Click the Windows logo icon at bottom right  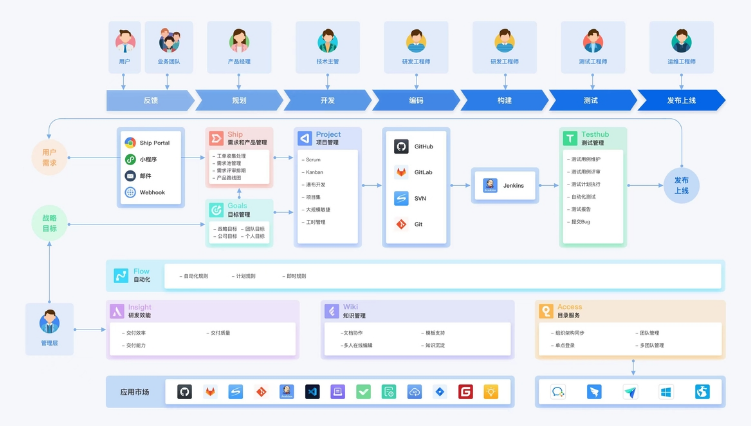click(x=665, y=392)
